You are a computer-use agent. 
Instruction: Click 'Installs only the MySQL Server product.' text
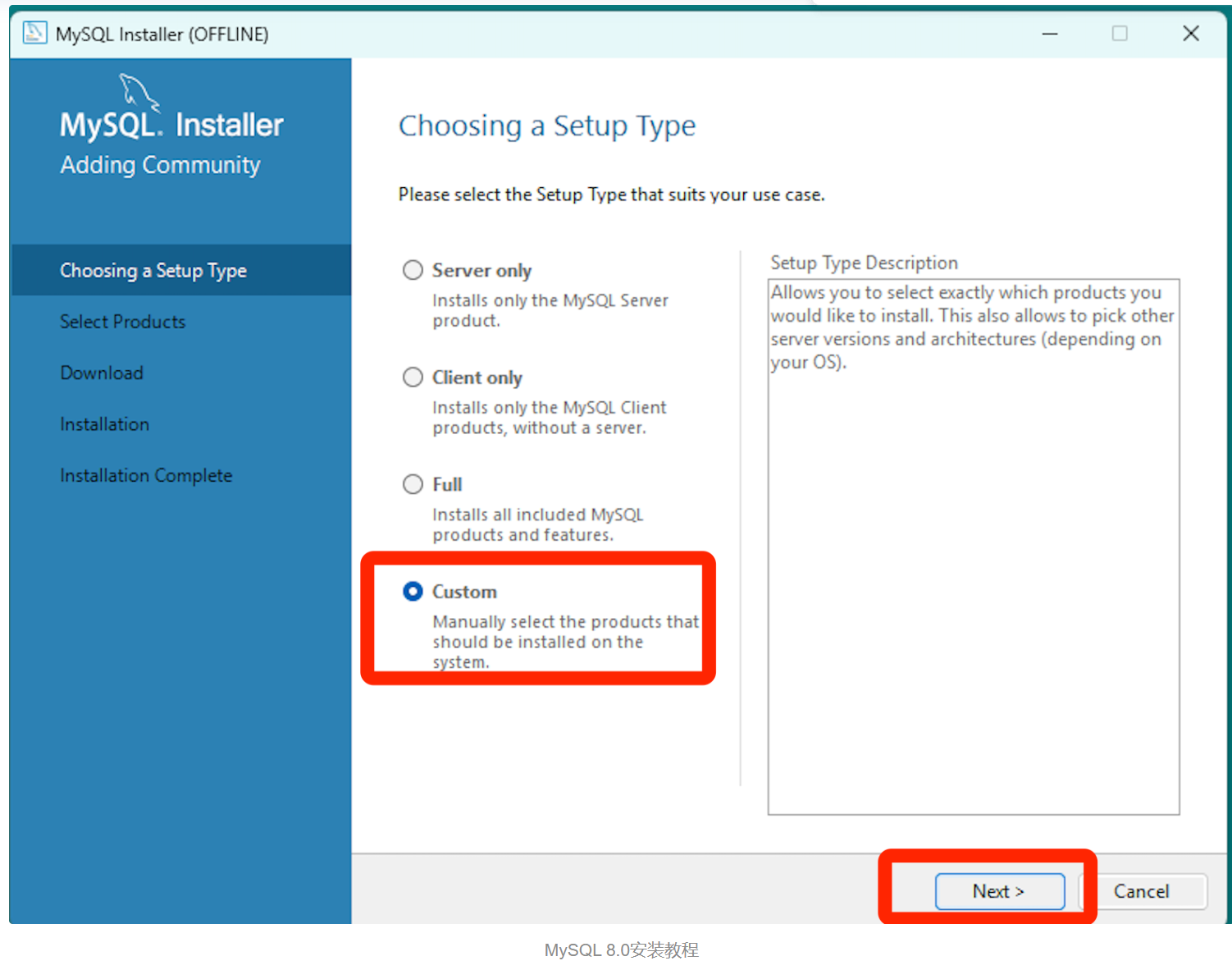point(550,310)
